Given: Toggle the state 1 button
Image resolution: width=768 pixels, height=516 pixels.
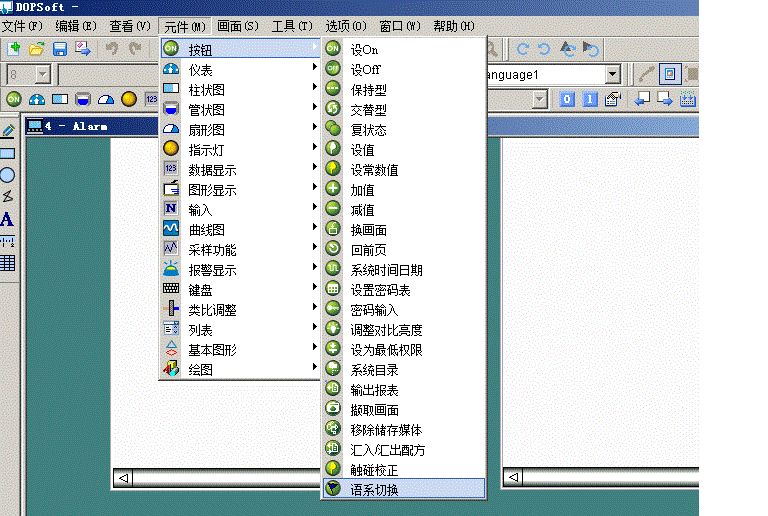Looking at the screenshot, I should click(589, 99).
